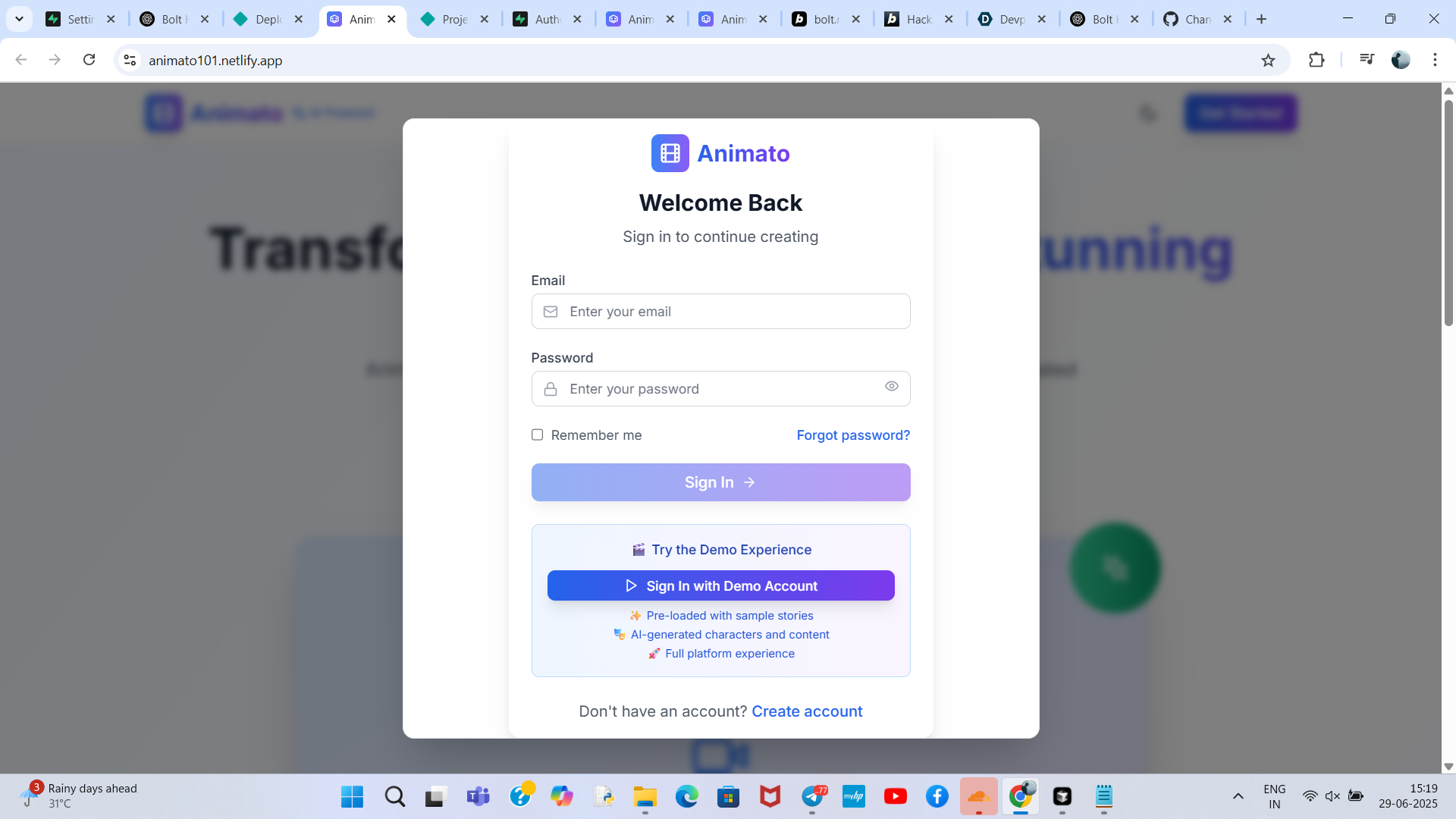Screen dimensions: 1456x819
Task: Open the Create account link
Action: tap(806, 711)
